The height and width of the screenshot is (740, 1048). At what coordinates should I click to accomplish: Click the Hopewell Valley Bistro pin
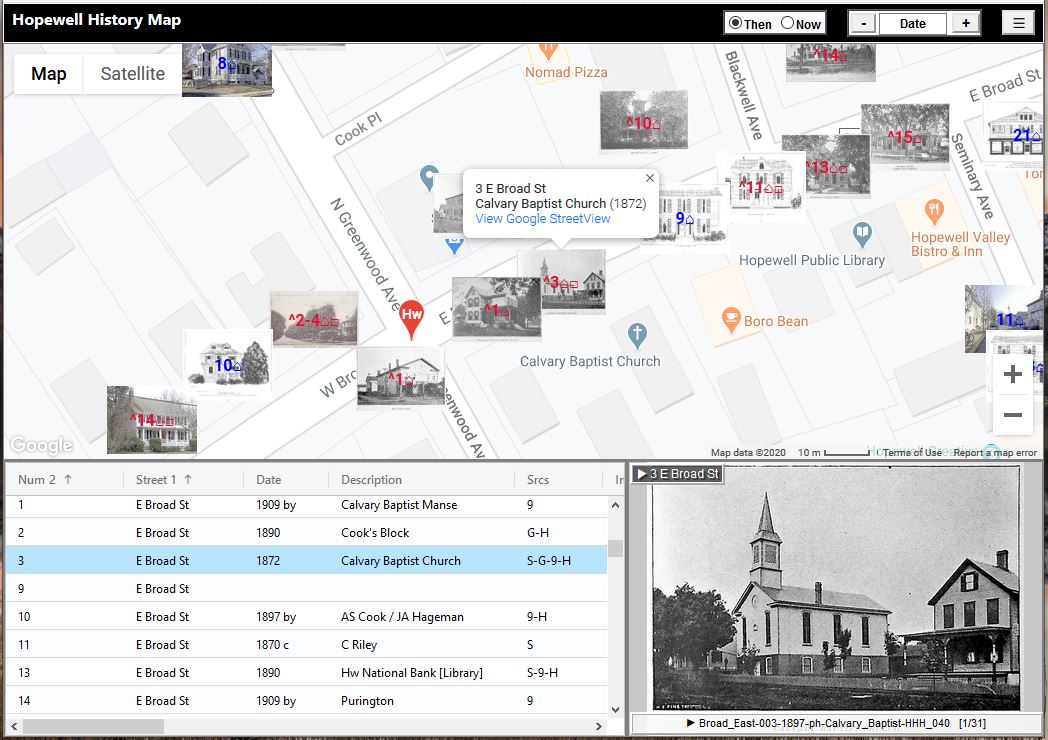[x=934, y=211]
